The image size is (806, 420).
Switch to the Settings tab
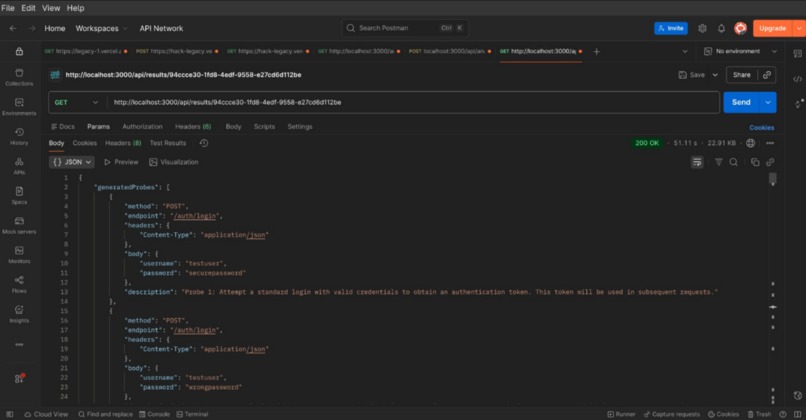pos(300,126)
